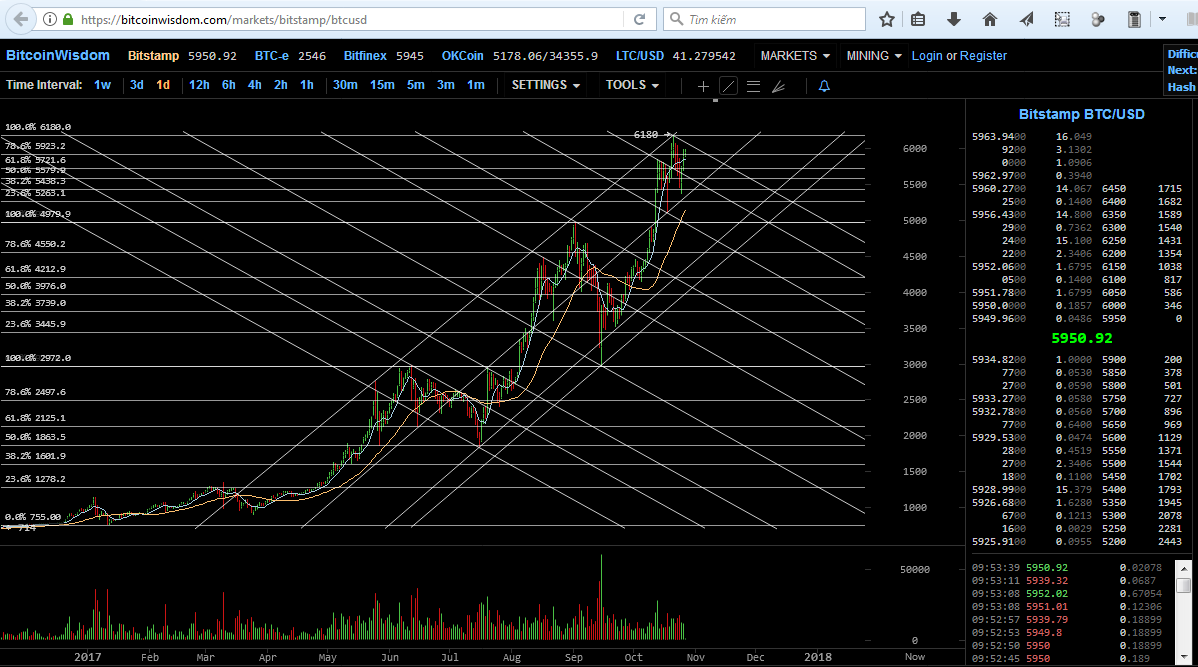
Task: Set time interval to 3d
Action: [137, 85]
